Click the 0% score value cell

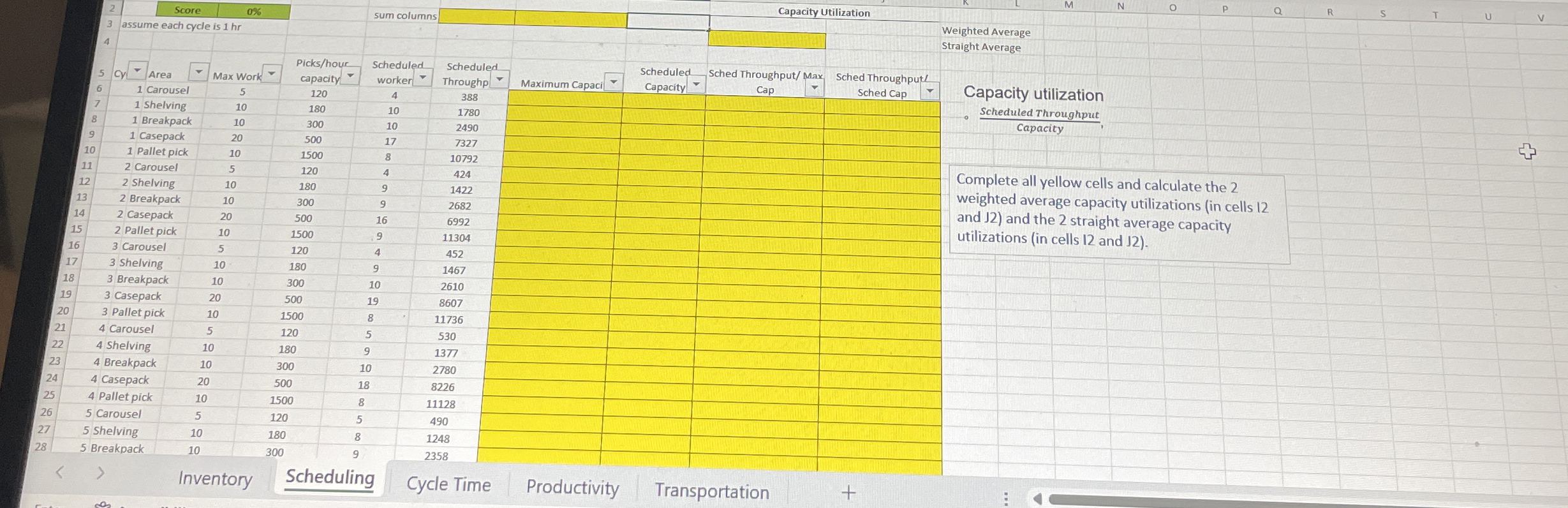[x=254, y=11]
